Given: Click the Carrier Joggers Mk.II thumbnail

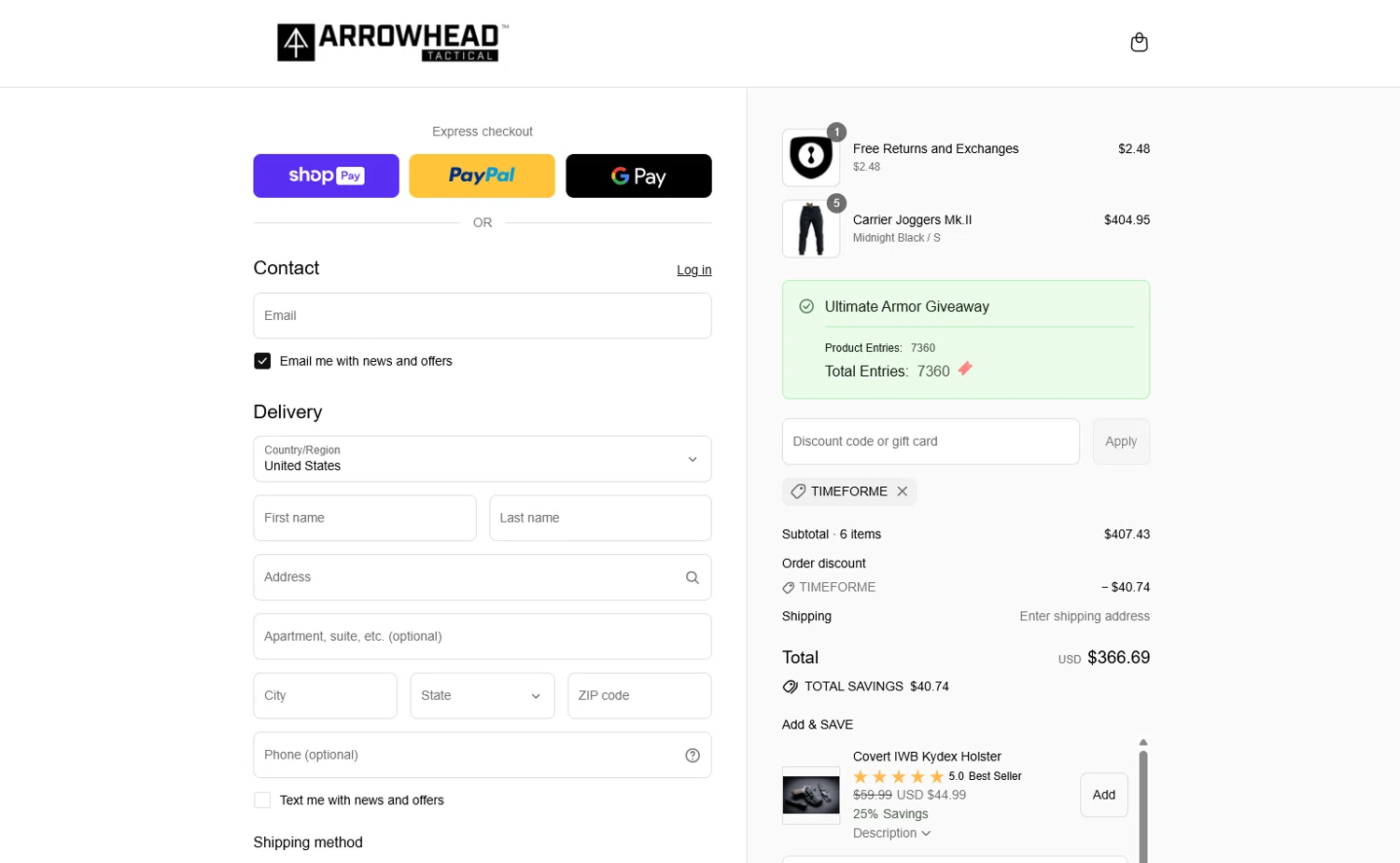Looking at the screenshot, I should coord(810,229).
